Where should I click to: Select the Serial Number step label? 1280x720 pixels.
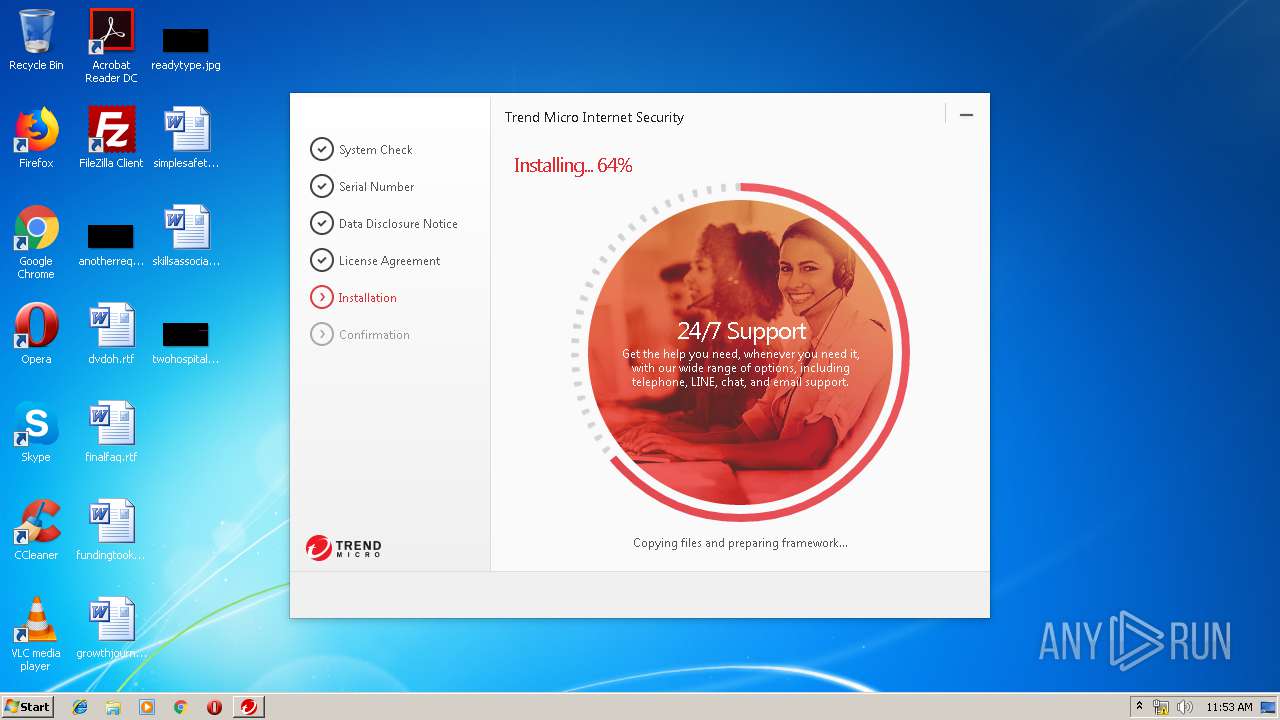[376, 187]
